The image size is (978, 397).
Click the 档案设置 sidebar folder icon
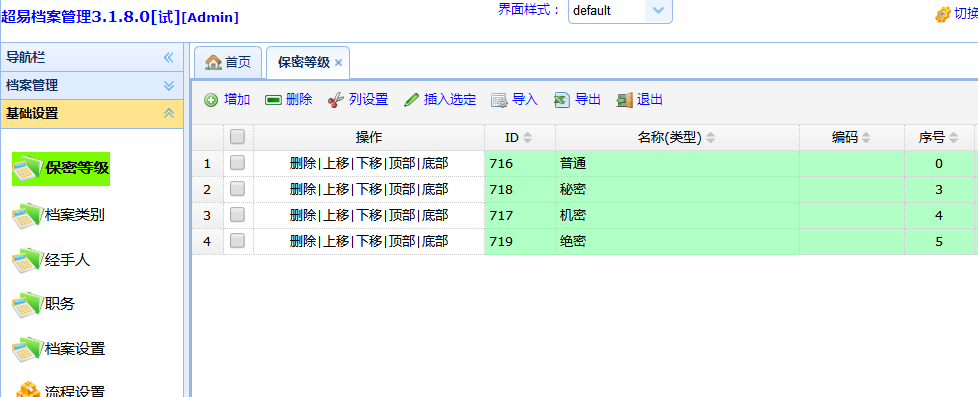tap(28, 349)
